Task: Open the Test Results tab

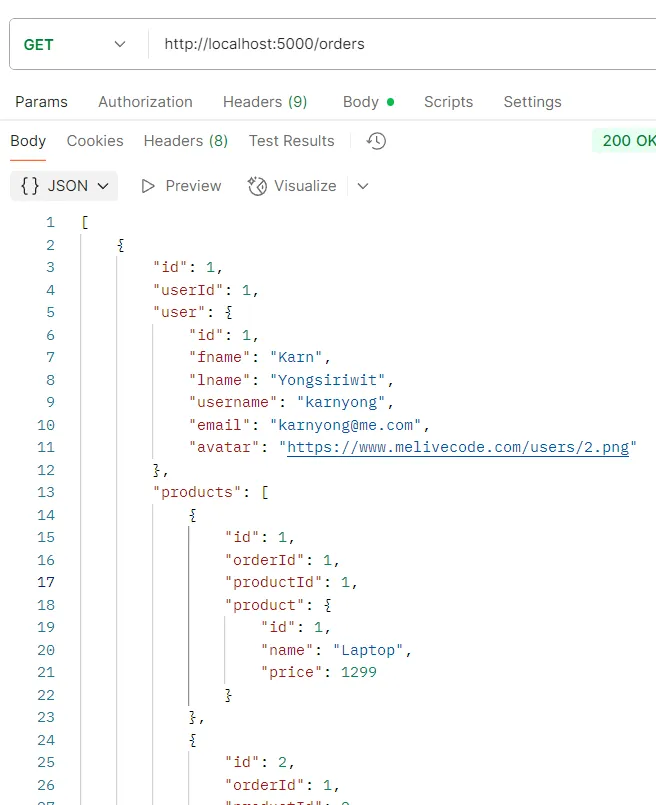Action: pyautogui.click(x=291, y=141)
